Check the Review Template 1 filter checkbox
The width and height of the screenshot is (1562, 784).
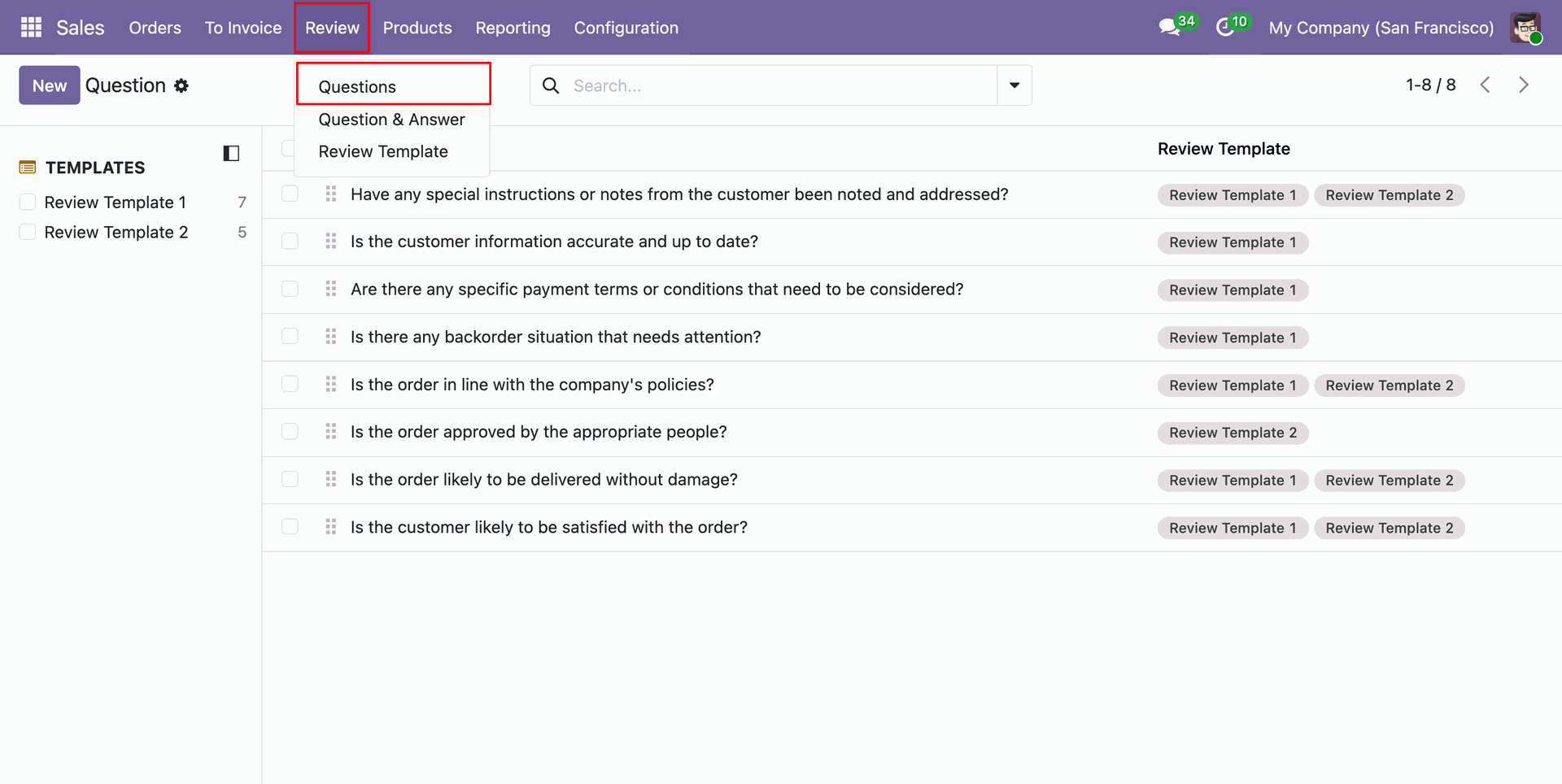(28, 202)
